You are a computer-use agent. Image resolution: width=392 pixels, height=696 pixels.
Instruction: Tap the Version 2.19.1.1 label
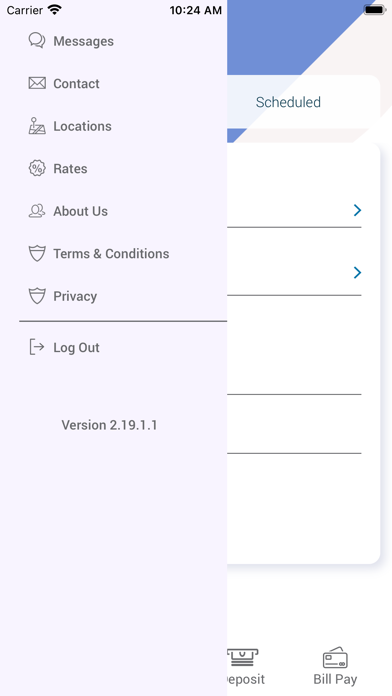[109, 425]
